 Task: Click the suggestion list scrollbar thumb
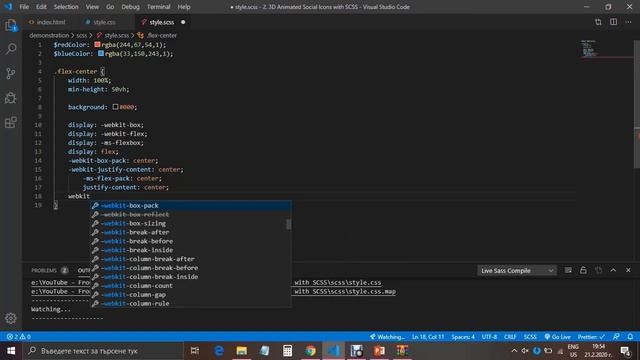[x=289, y=224]
